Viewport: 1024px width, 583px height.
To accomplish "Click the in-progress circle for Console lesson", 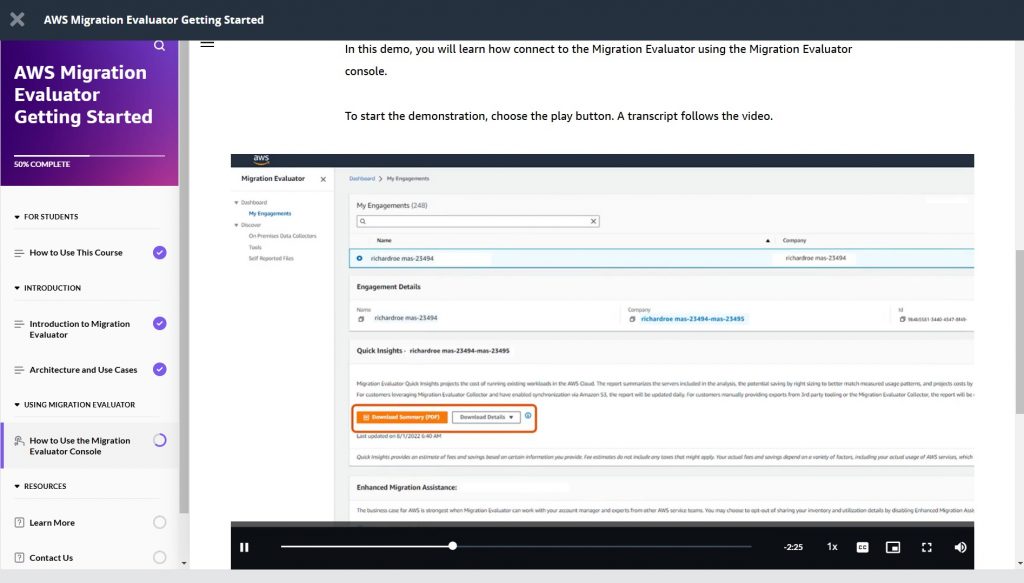I will click(159, 440).
